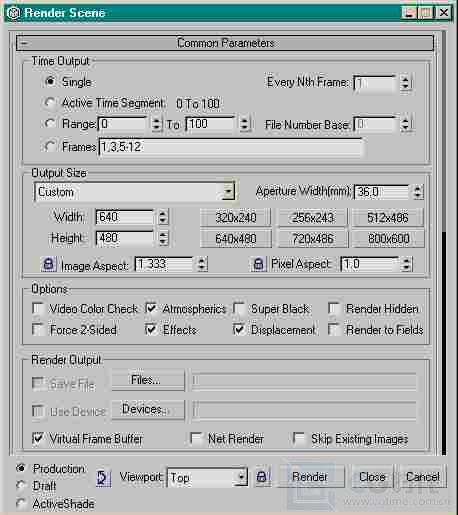Enable Force 2-Sided checkbox
The height and width of the screenshot is (515, 458).
point(38,329)
